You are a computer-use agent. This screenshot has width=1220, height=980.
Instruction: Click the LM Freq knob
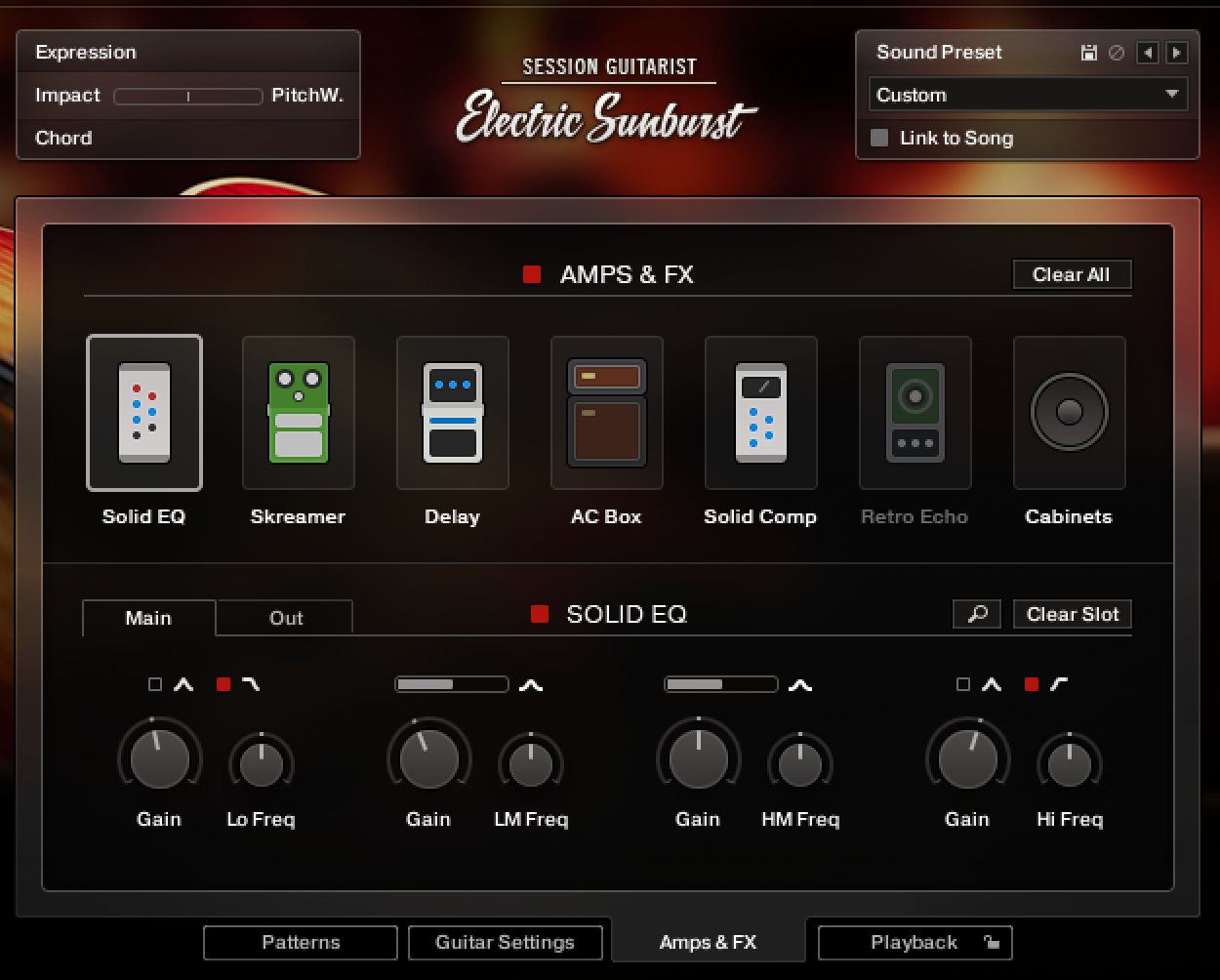(x=531, y=764)
